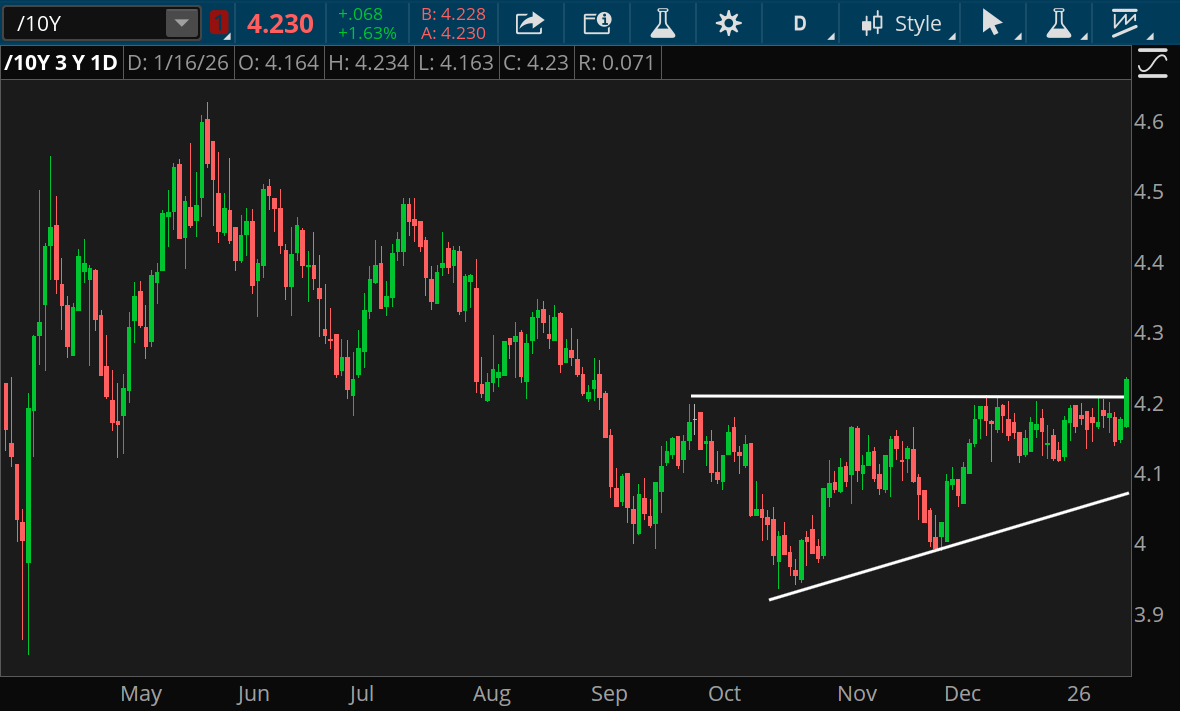1180x711 pixels.
Task: Open the Studies beaker icon
Action: coord(662,23)
